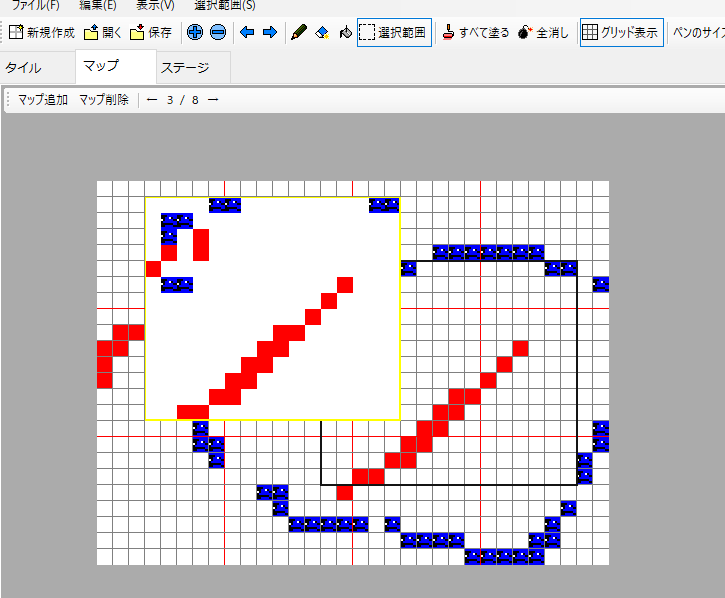Select the Paint bucket fill tool
This screenshot has width=725, height=598.
point(345,32)
